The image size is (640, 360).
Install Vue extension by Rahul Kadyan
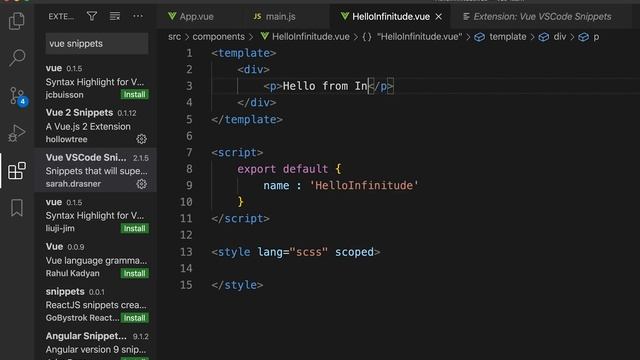[x=134, y=273]
